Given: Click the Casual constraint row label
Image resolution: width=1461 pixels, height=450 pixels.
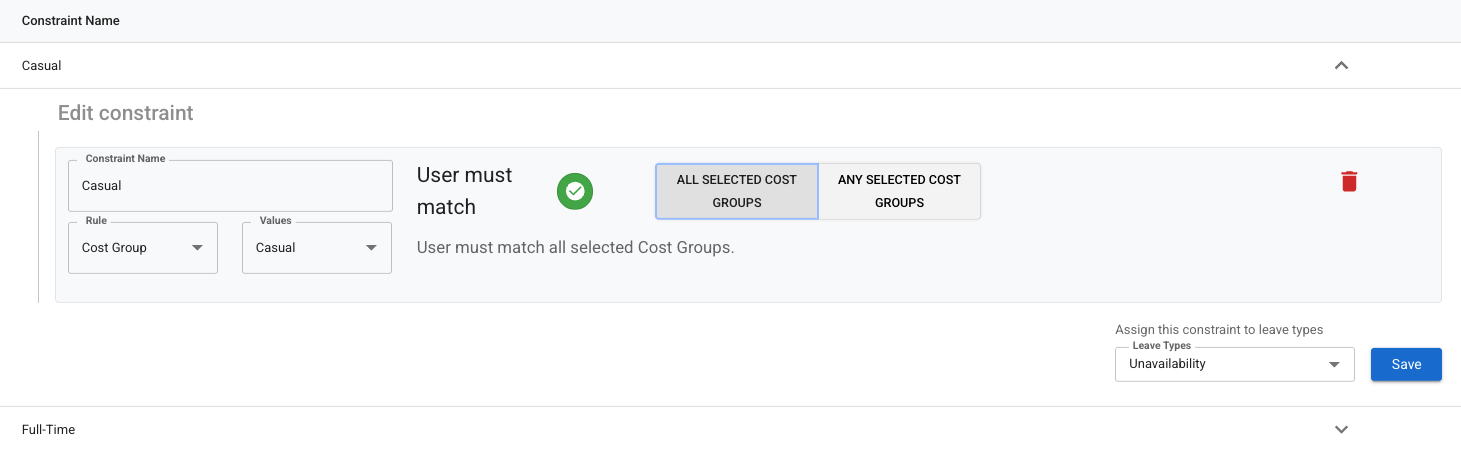Looking at the screenshot, I should click(x=42, y=65).
